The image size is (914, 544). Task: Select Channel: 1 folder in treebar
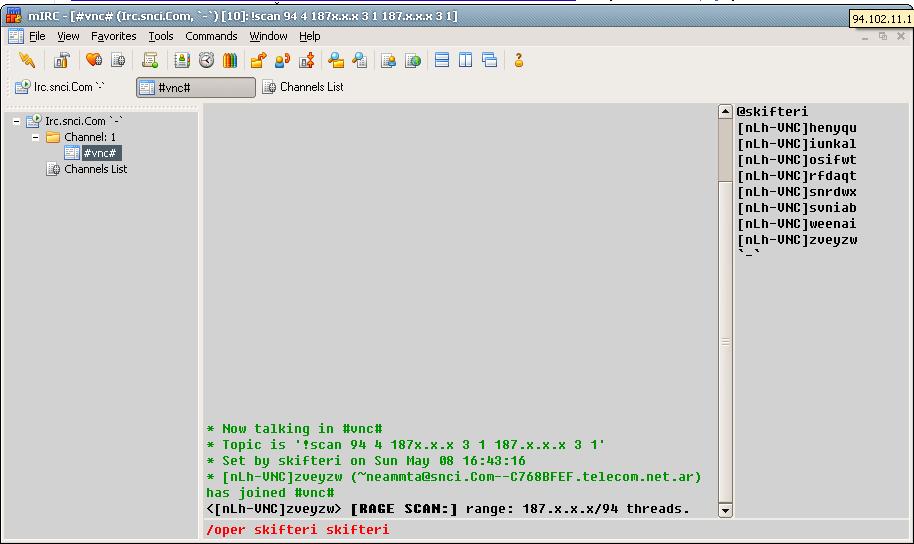[x=90, y=137]
